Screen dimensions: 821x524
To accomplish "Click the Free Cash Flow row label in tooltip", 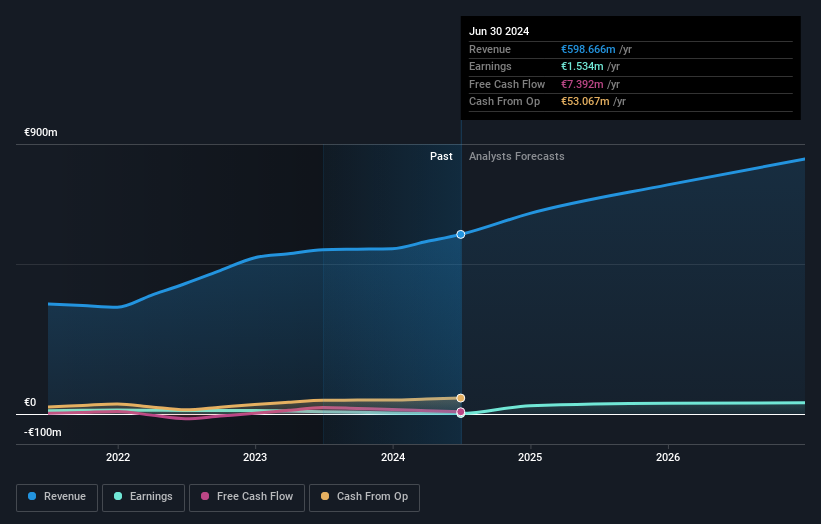I will (x=507, y=84).
